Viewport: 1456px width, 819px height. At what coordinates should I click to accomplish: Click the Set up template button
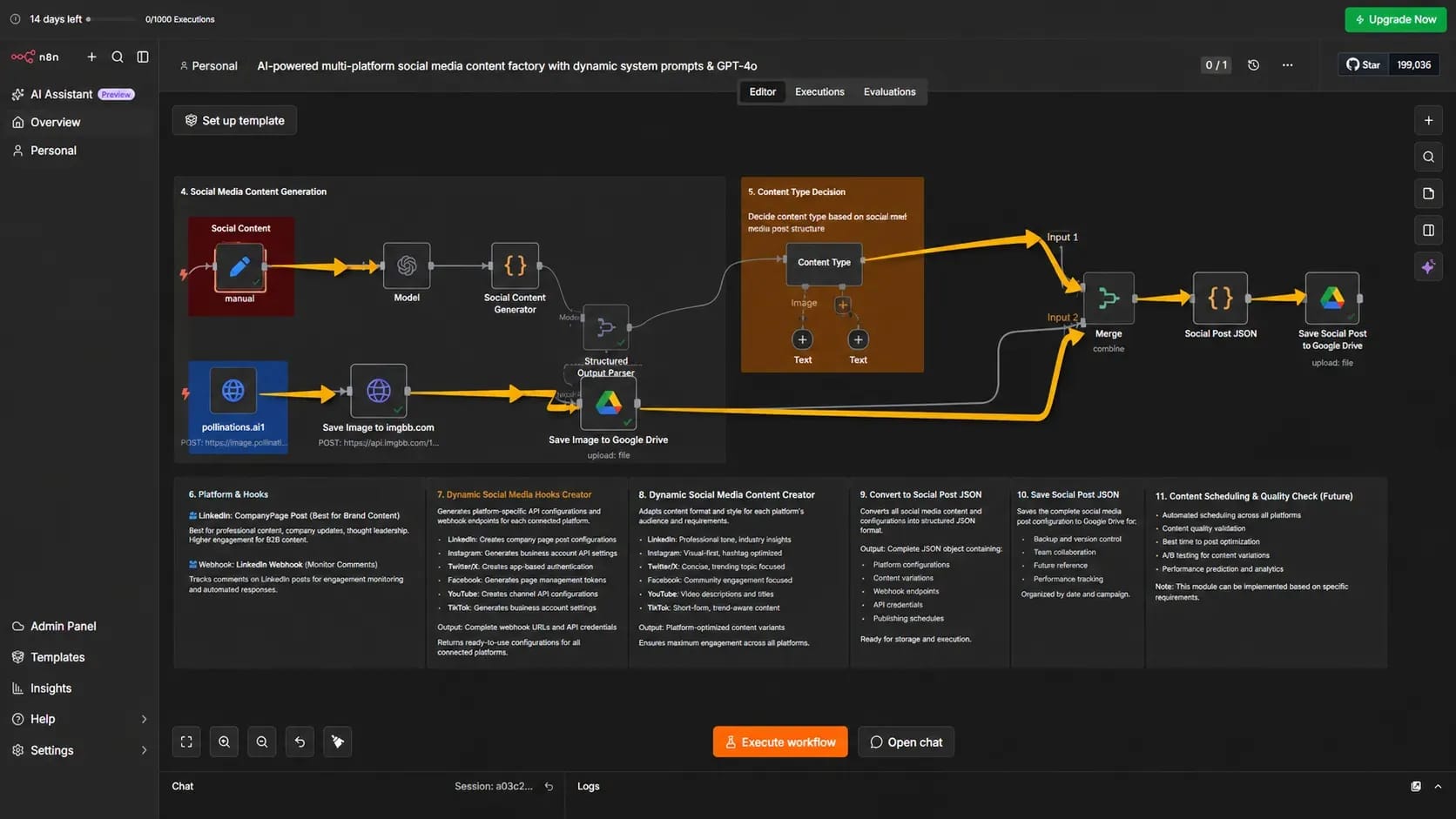[234, 120]
